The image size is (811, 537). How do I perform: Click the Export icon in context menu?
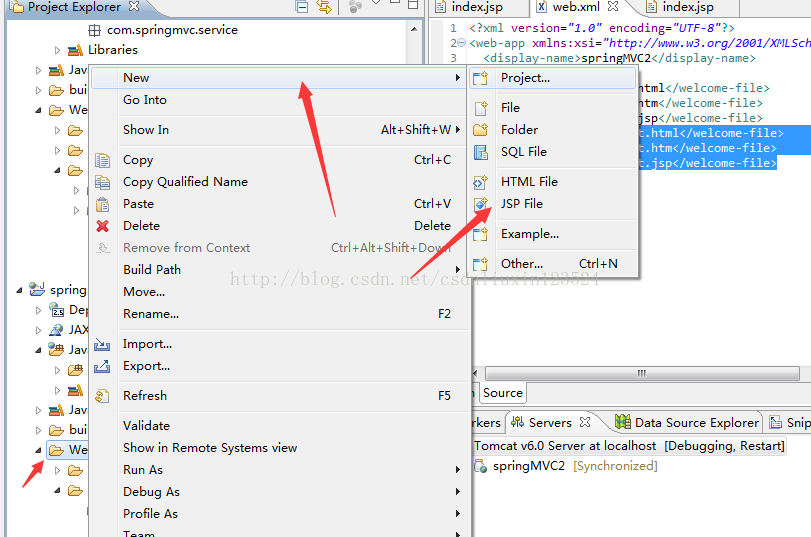pyautogui.click(x=102, y=366)
